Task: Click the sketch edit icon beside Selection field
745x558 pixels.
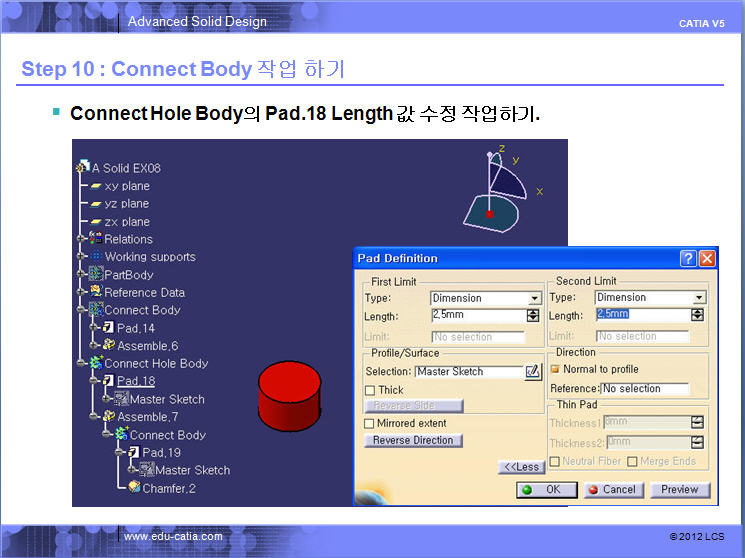Action: 533,372
